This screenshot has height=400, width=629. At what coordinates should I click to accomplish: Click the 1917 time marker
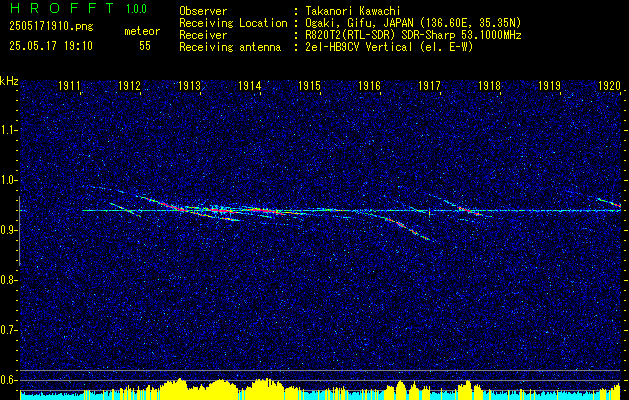point(430,85)
